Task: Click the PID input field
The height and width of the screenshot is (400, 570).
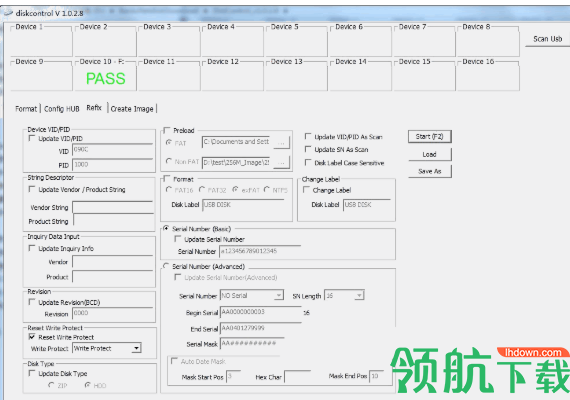Action: tap(113, 164)
